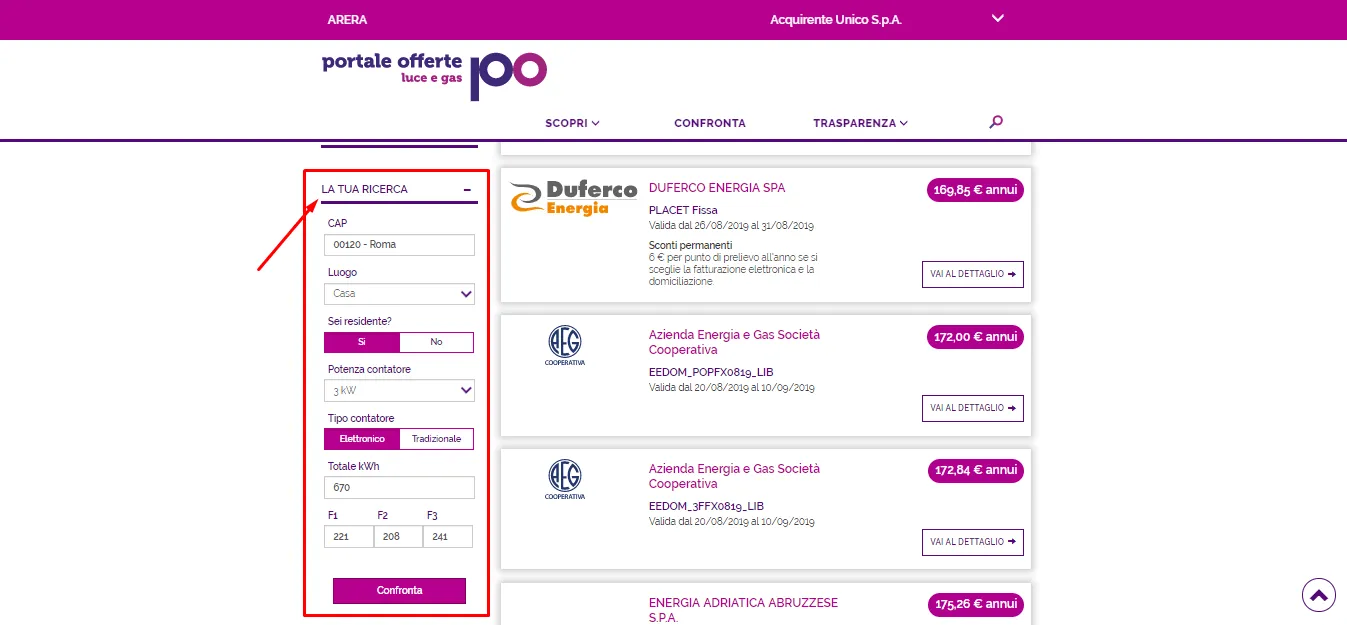The width and height of the screenshot is (1347, 625).
Task: Click the 169,85 € annui price badge
Action: [x=975, y=191]
